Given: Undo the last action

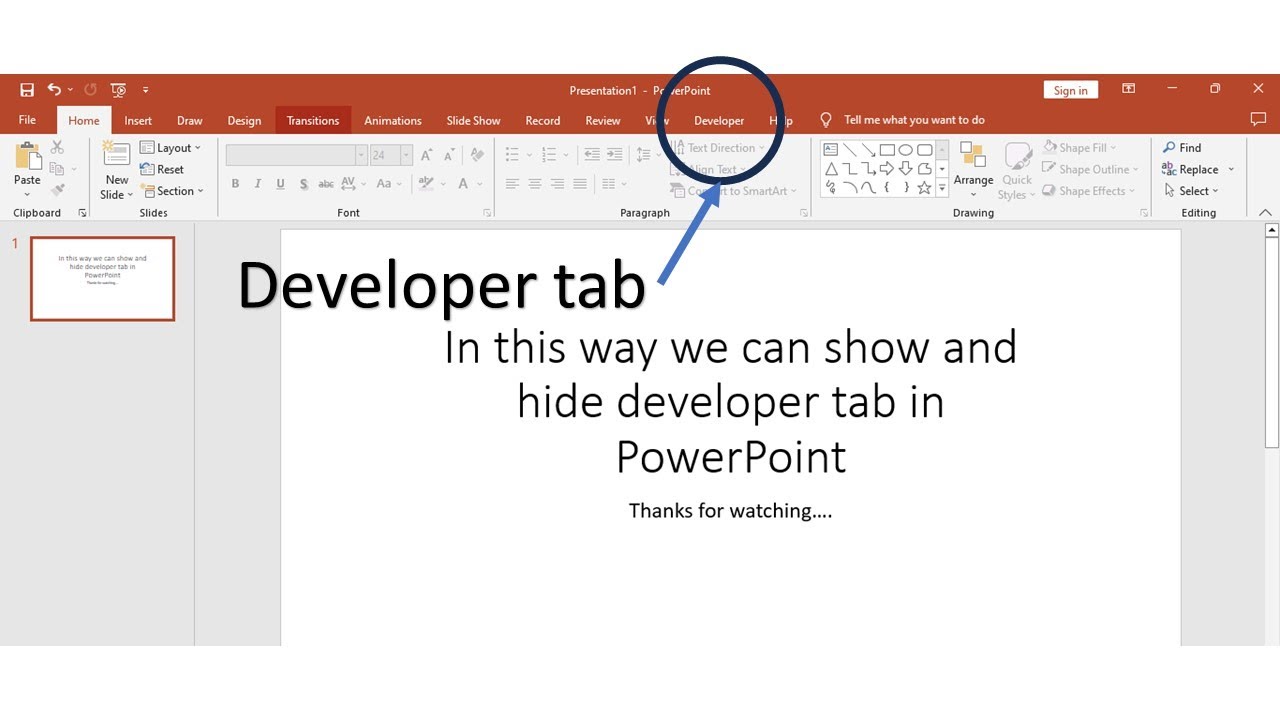Looking at the screenshot, I should pyautogui.click(x=54, y=90).
